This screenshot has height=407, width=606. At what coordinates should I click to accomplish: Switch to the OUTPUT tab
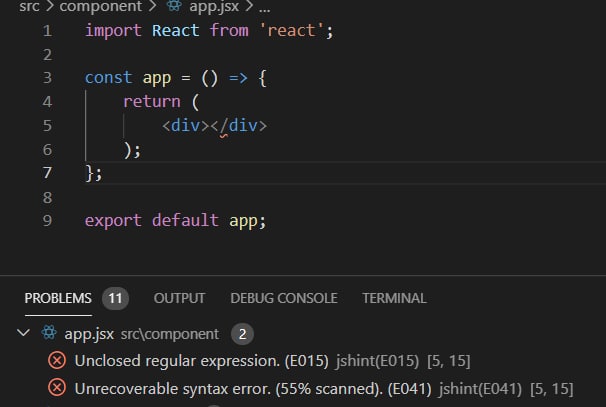pyautogui.click(x=179, y=298)
